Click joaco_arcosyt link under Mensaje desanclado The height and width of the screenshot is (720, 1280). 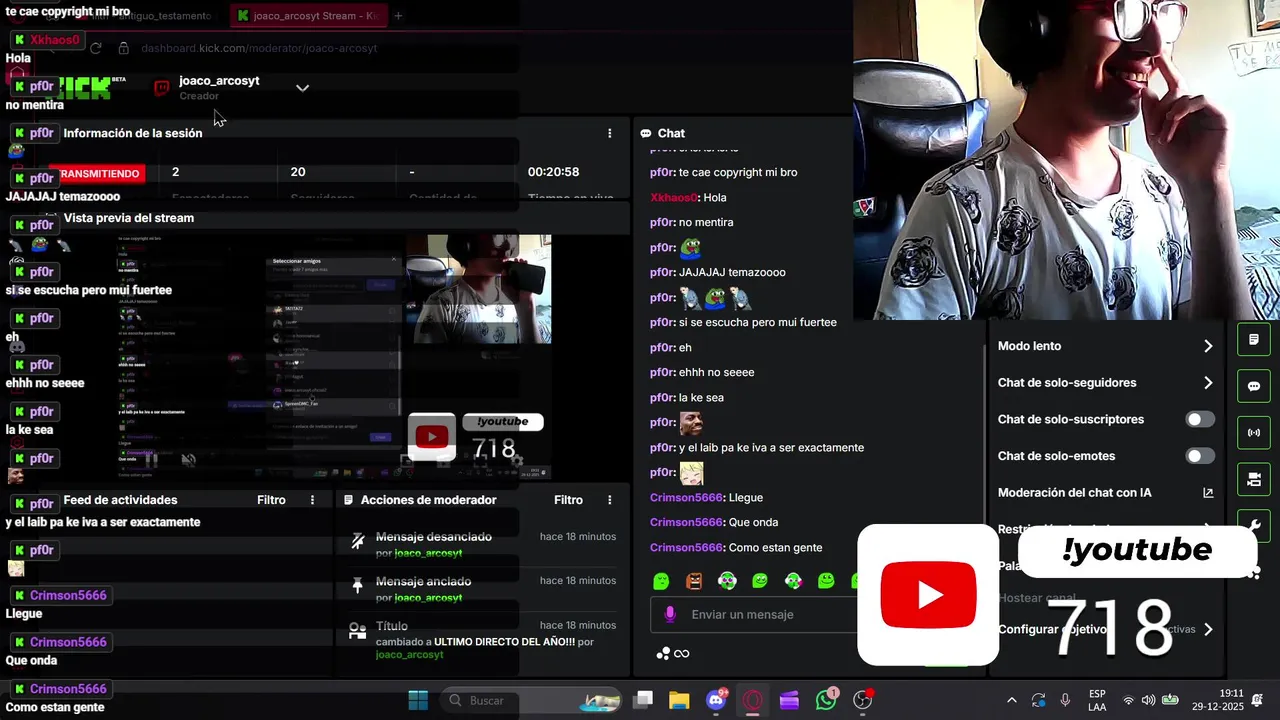click(428, 553)
